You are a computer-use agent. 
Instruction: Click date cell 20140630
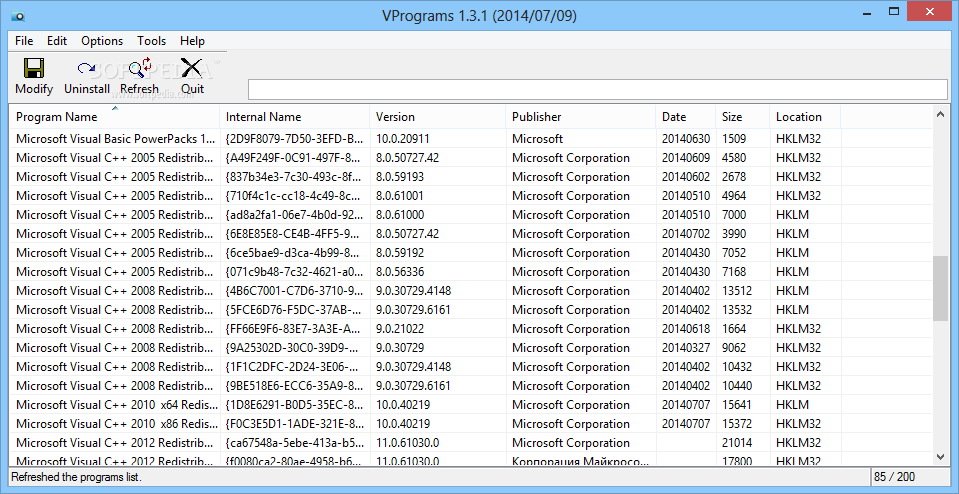tap(686, 139)
